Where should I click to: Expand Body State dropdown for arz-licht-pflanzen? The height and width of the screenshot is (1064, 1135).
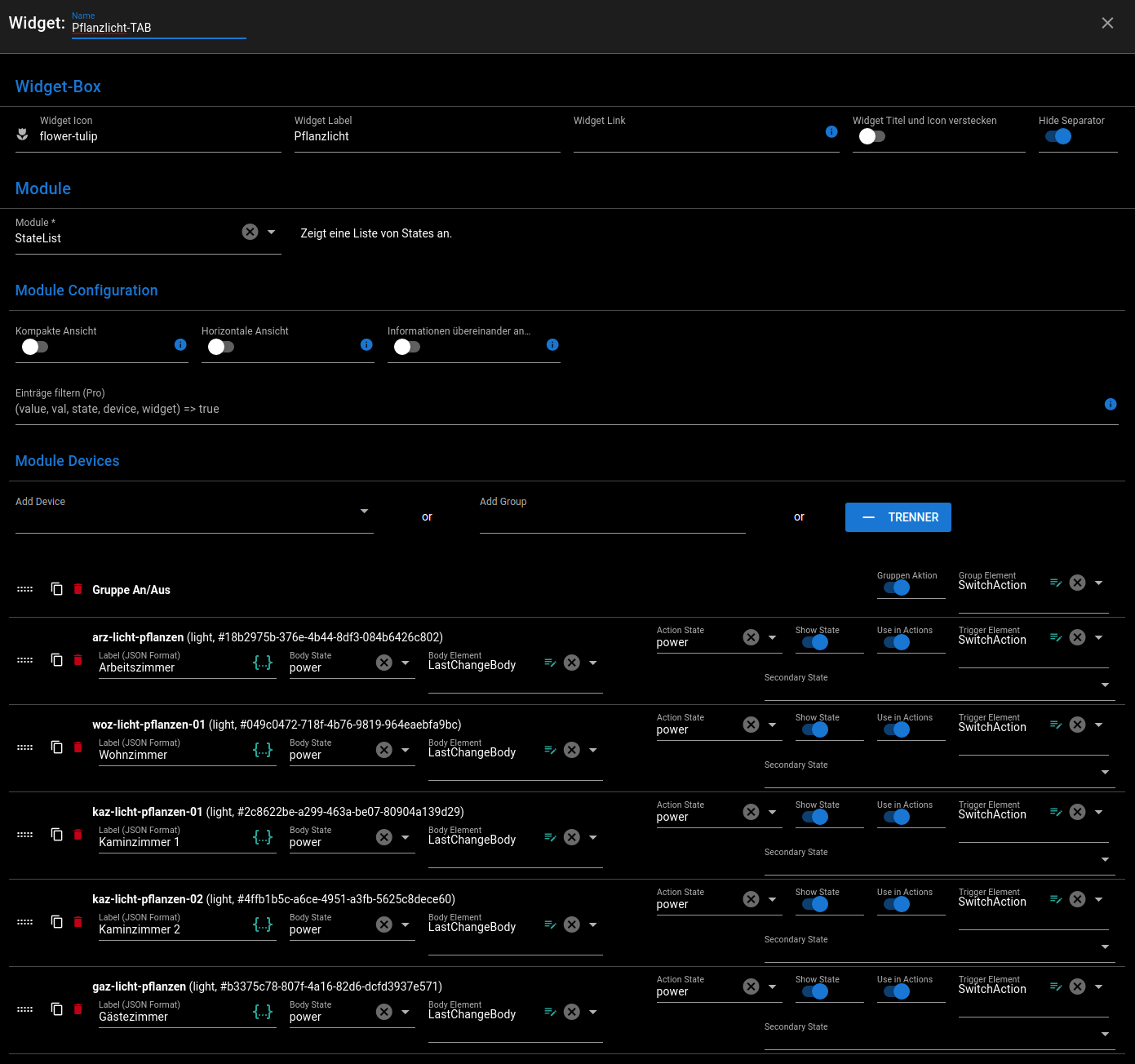[x=406, y=663]
